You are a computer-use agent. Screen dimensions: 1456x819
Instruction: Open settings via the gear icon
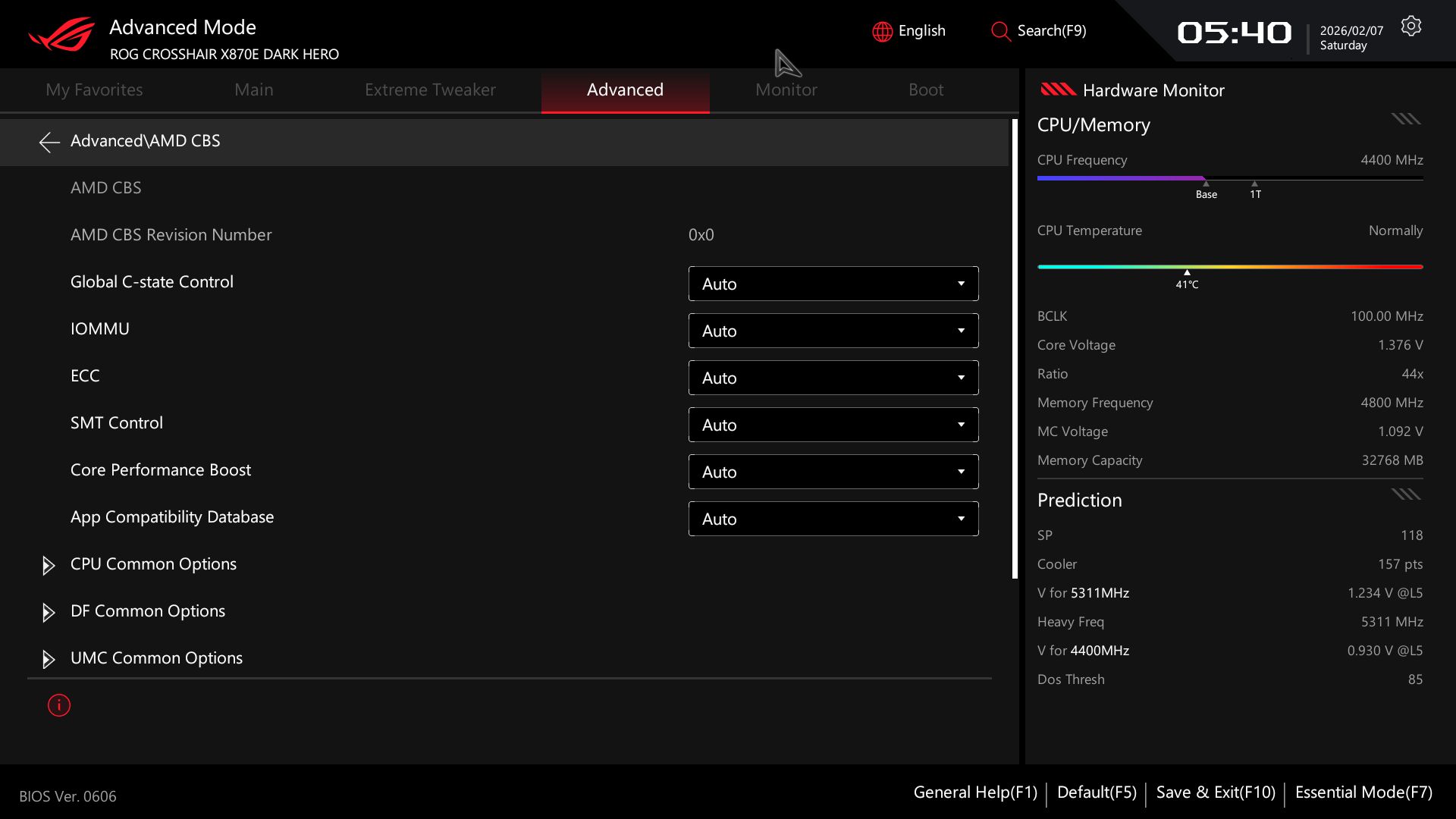click(x=1410, y=27)
